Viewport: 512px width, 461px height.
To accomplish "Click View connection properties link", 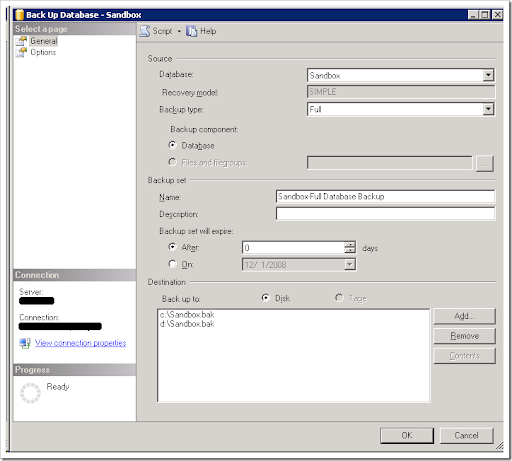I will tap(81, 343).
